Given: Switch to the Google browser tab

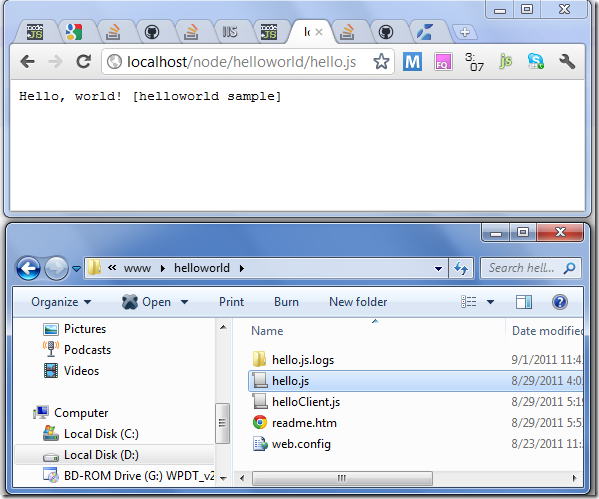Looking at the screenshot, I should pyautogui.click(x=74, y=32).
